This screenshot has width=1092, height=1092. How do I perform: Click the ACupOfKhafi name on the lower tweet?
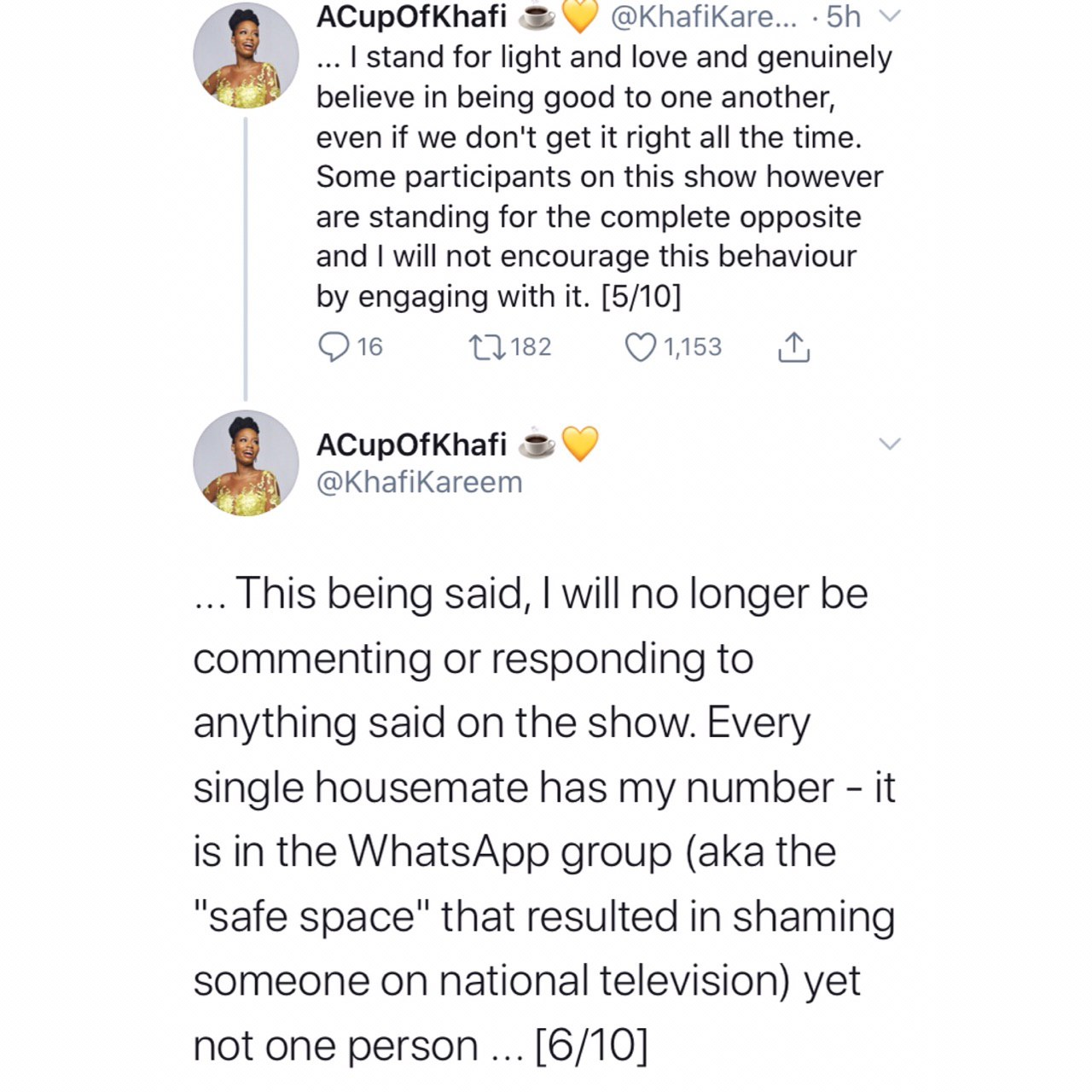click(411, 444)
